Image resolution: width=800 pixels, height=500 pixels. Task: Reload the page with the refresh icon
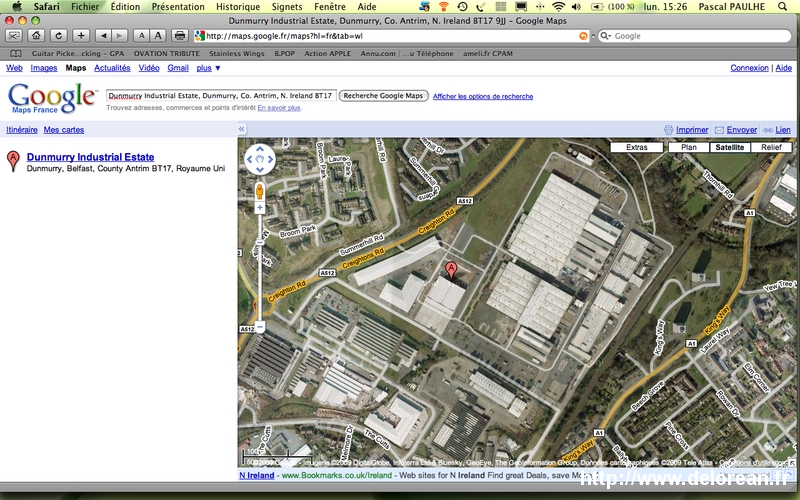pyautogui.click(x=59, y=36)
